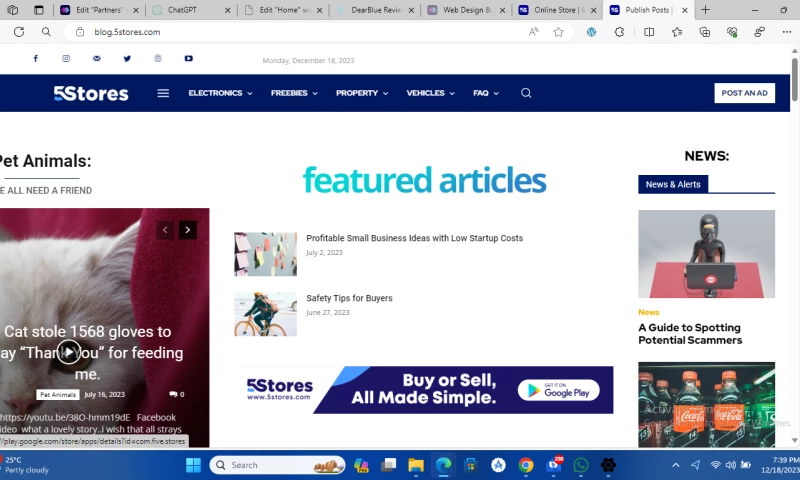Open A Guide to Spotting Potential Scammers

point(690,334)
